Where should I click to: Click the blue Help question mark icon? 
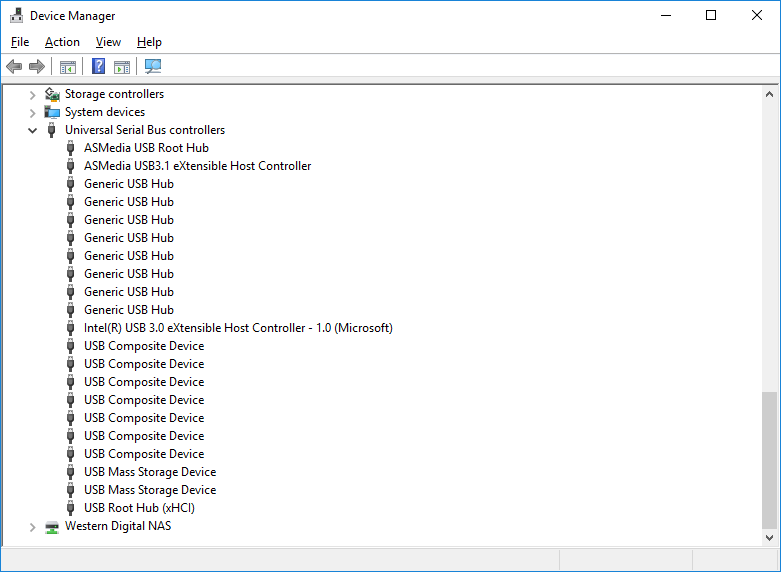click(99, 66)
